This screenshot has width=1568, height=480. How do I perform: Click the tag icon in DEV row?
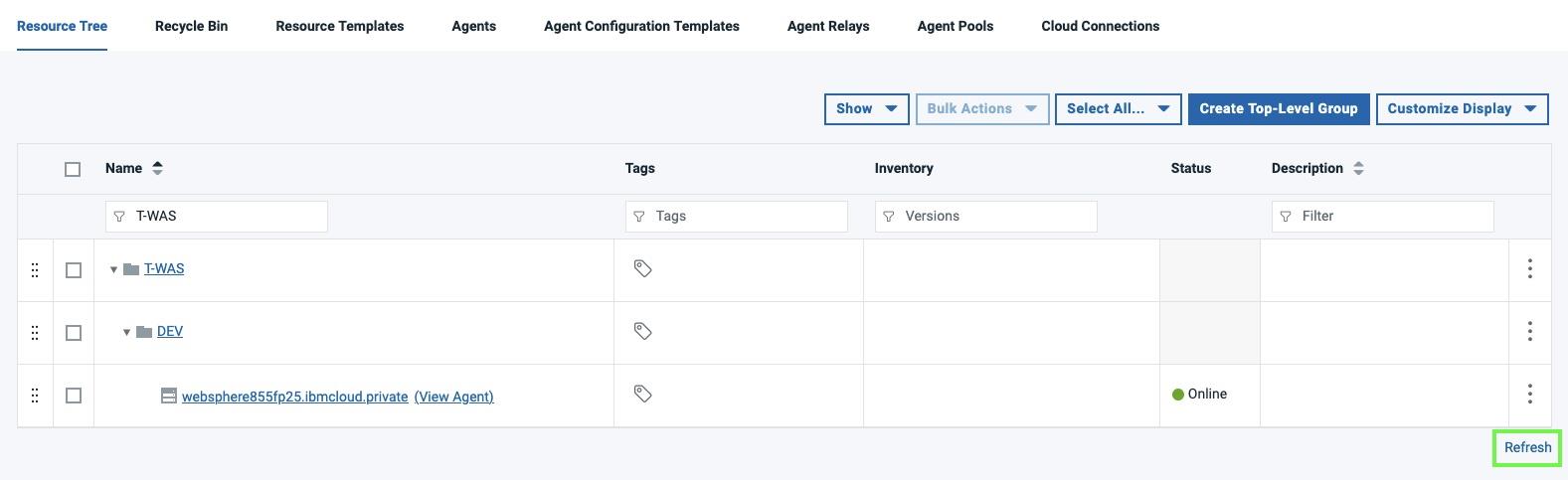coord(642,331)
